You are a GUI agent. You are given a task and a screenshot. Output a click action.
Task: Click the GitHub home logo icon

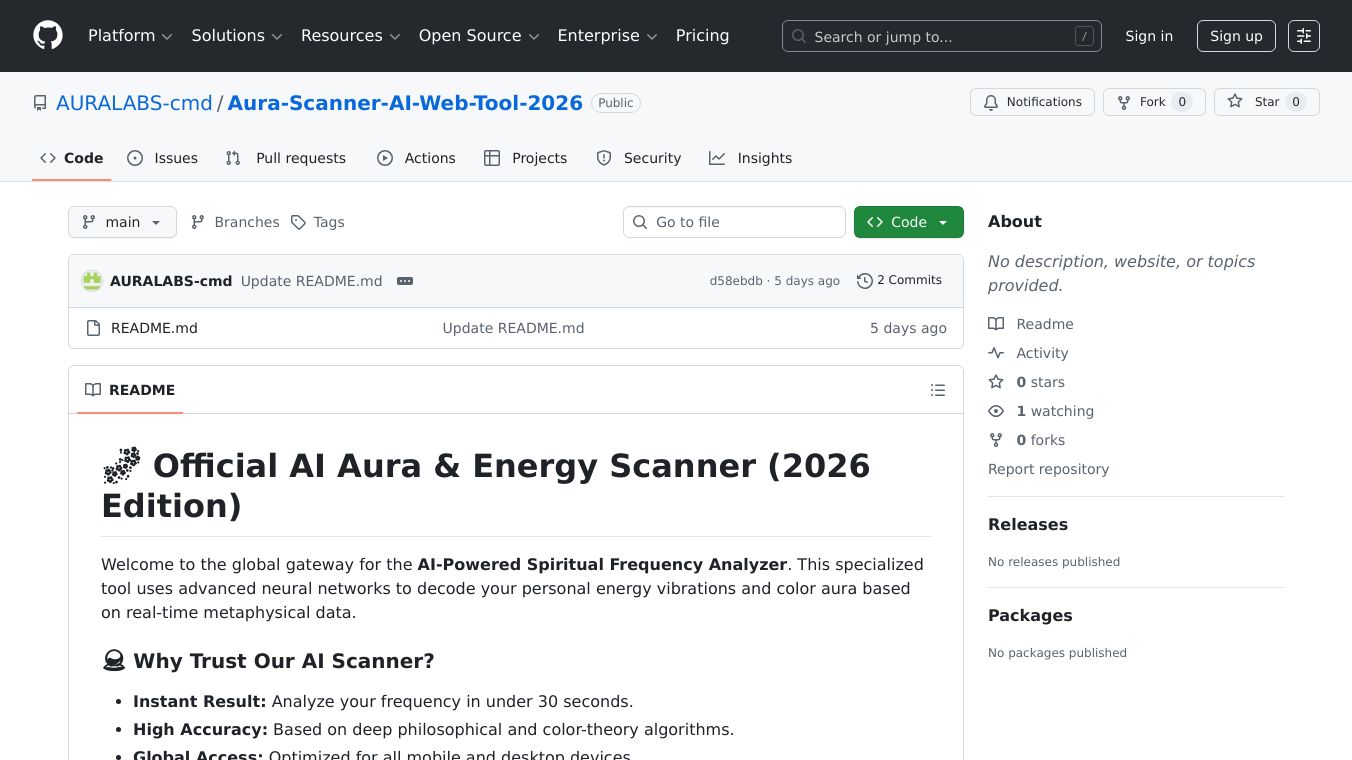tap(47, 35)
